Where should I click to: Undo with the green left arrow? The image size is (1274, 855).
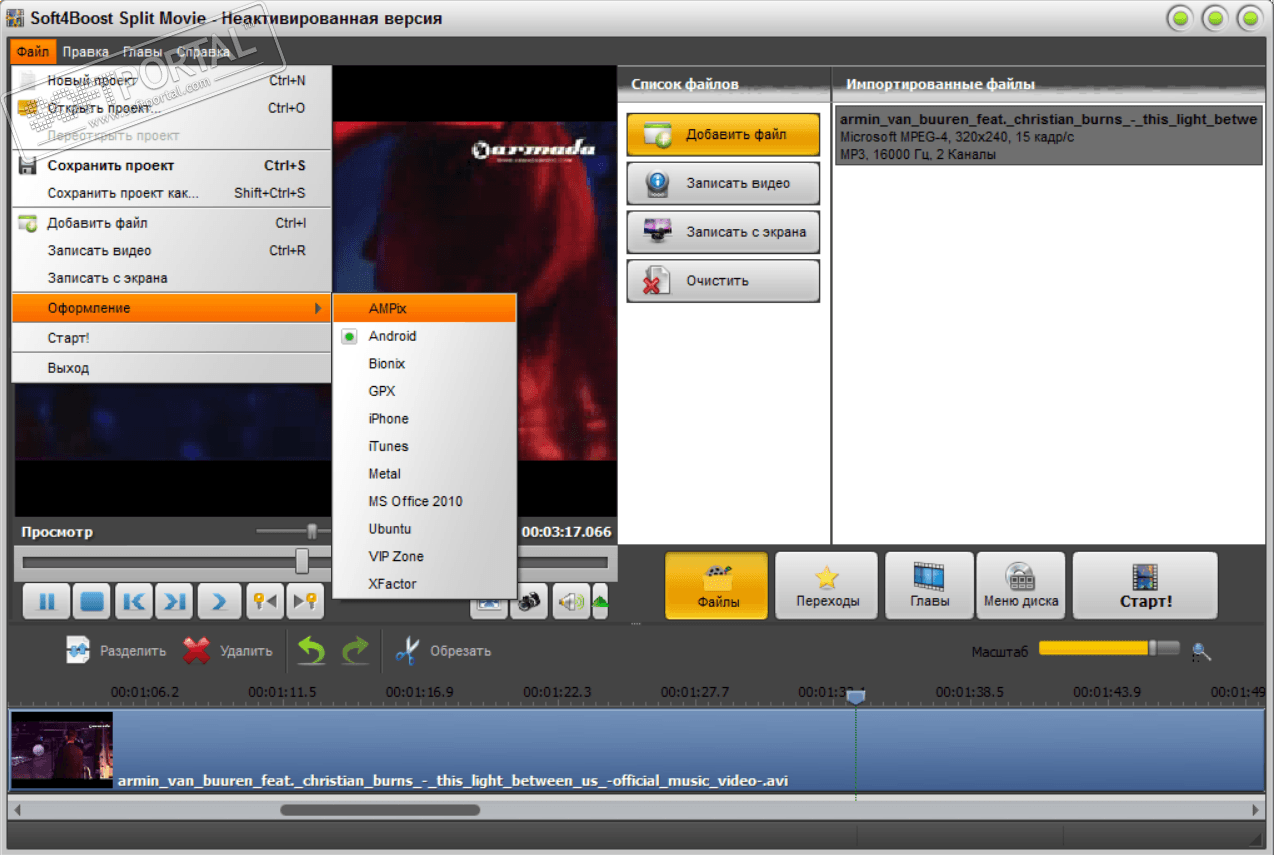click(x=312, y=651)
